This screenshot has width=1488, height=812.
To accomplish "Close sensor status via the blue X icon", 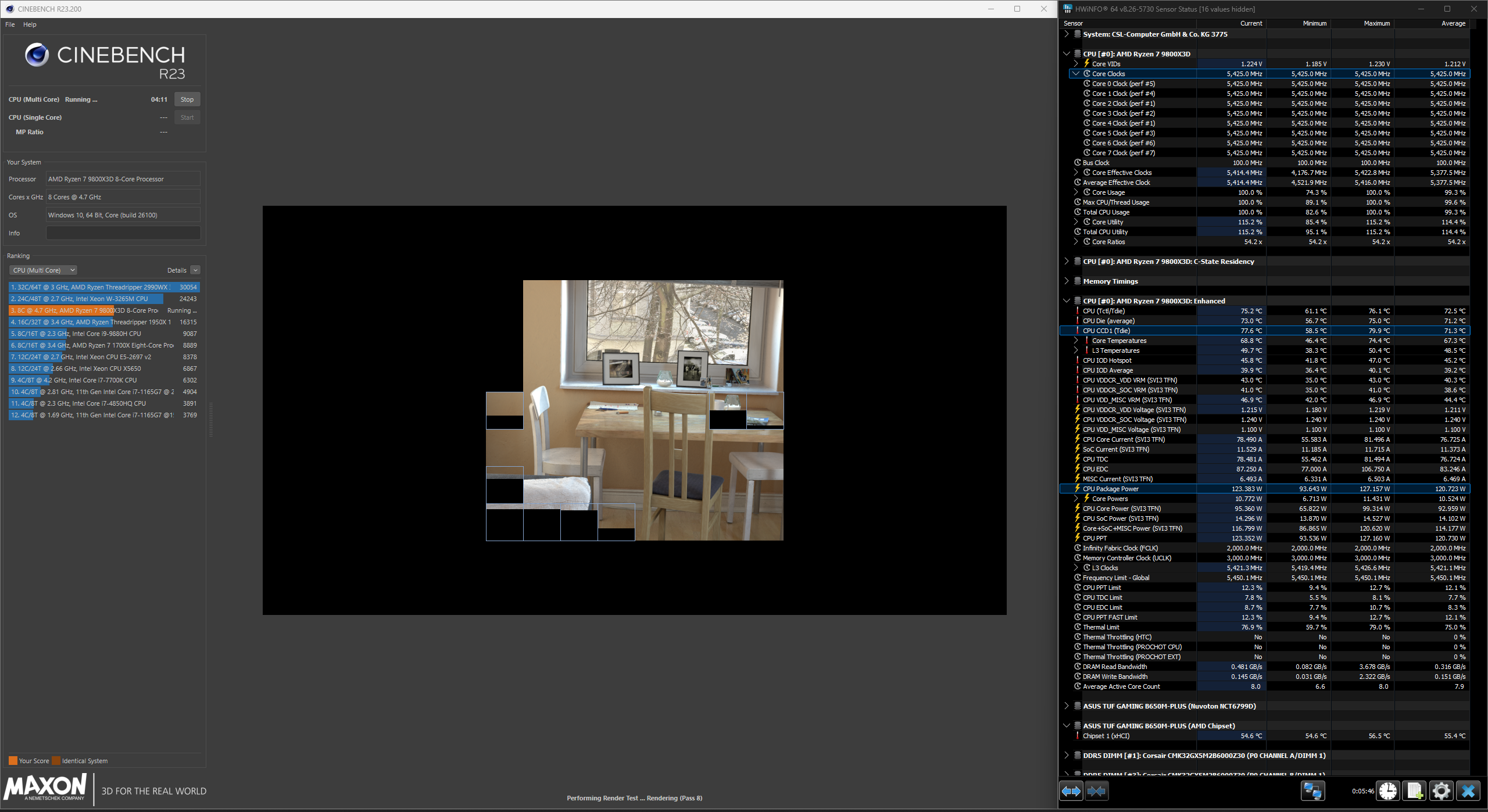I will [x=1469, y=791].
